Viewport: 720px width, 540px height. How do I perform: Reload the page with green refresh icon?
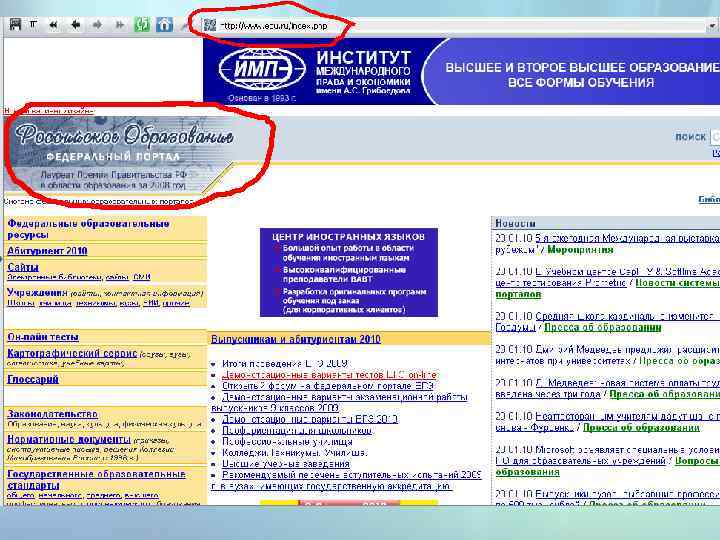(x=142, y=25)
